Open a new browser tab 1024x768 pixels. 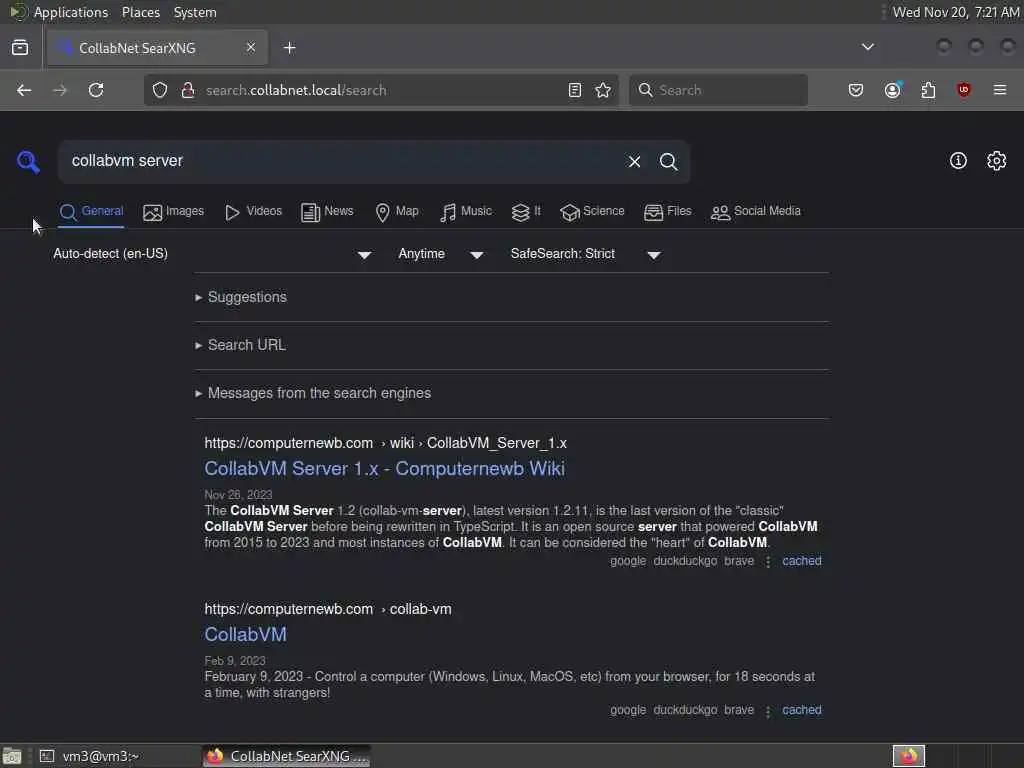289,48
